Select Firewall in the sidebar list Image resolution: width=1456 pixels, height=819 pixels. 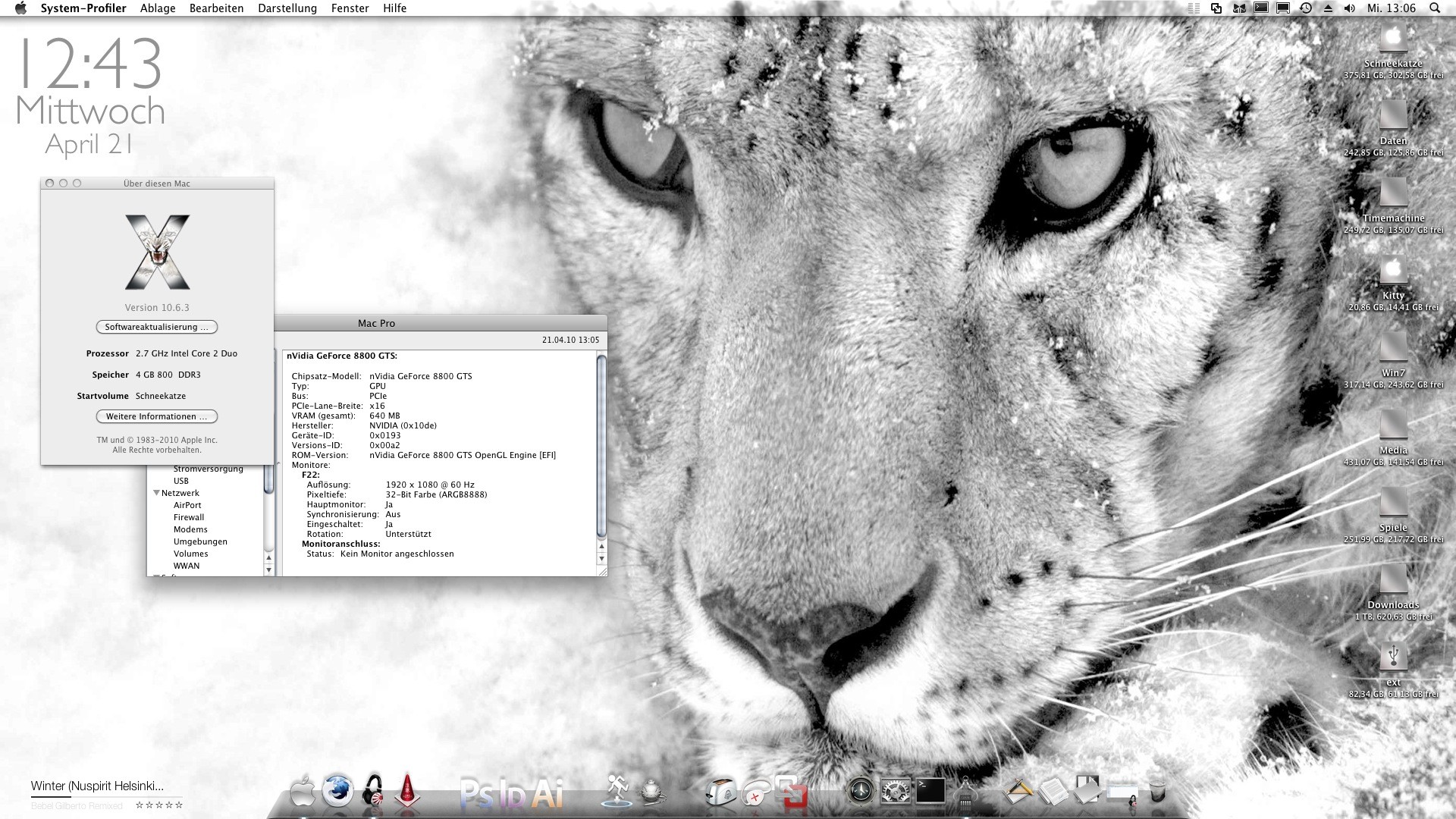[189, 517]
